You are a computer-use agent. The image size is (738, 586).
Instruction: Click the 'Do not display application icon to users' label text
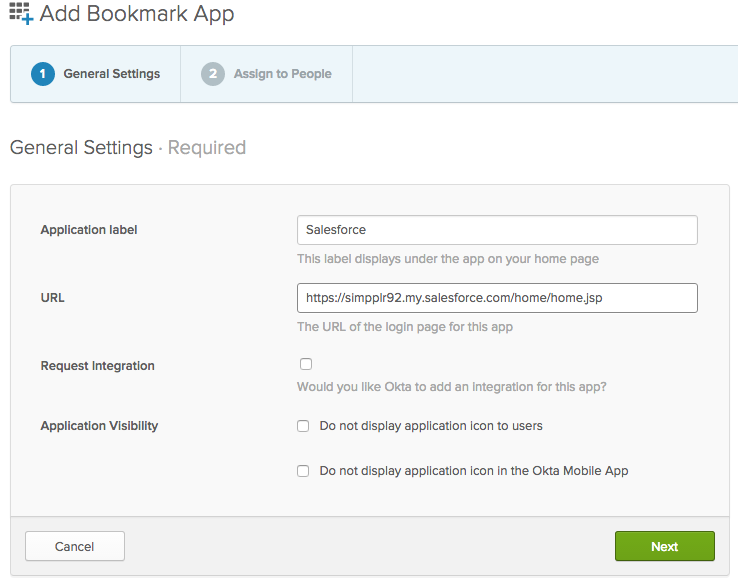click(x=431, y=426)
